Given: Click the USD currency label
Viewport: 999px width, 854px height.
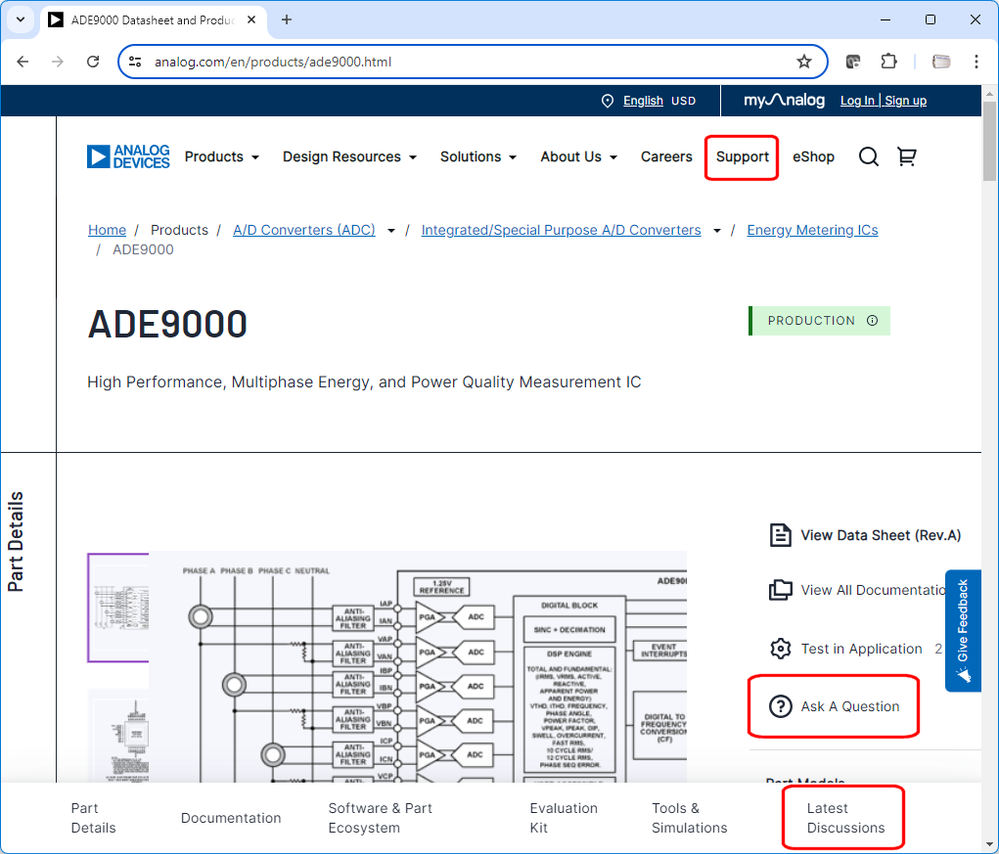Looking at the screenshot, I should [684, 101].
